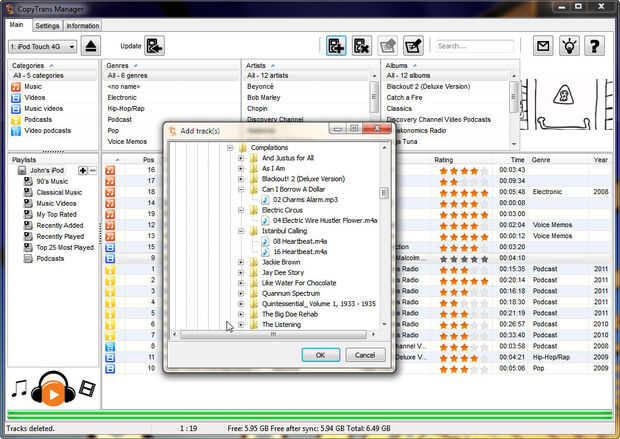
Task: Select Classics album
Action: pyautogui.click(x=399, y=108)
